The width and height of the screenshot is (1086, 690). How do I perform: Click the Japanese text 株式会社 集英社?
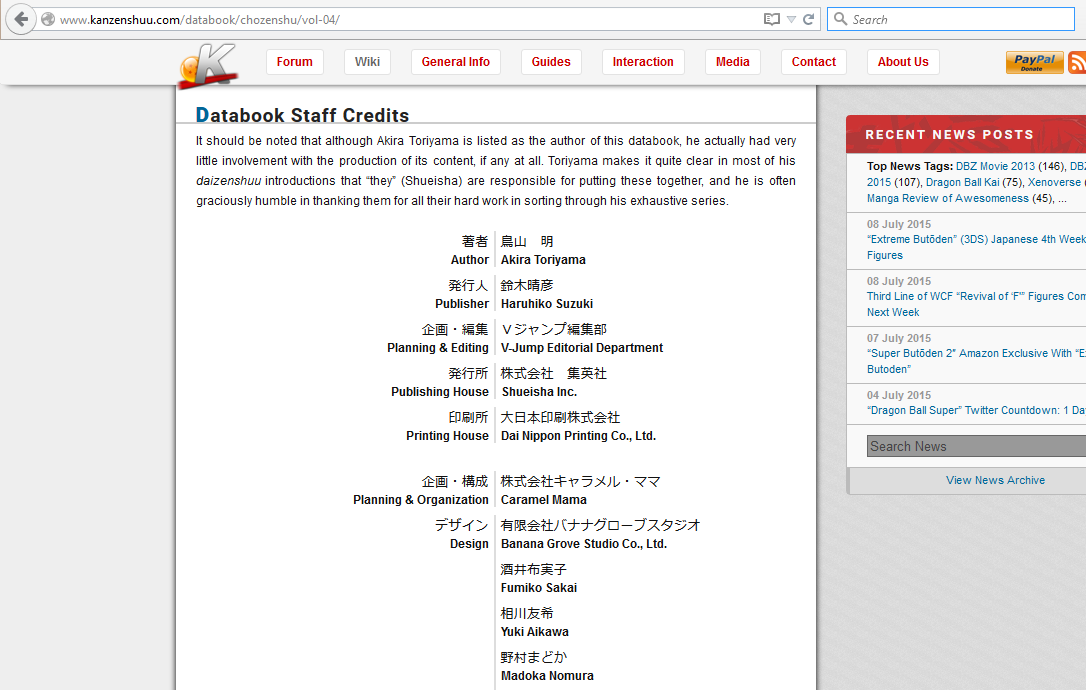click(x=553, y=373)
